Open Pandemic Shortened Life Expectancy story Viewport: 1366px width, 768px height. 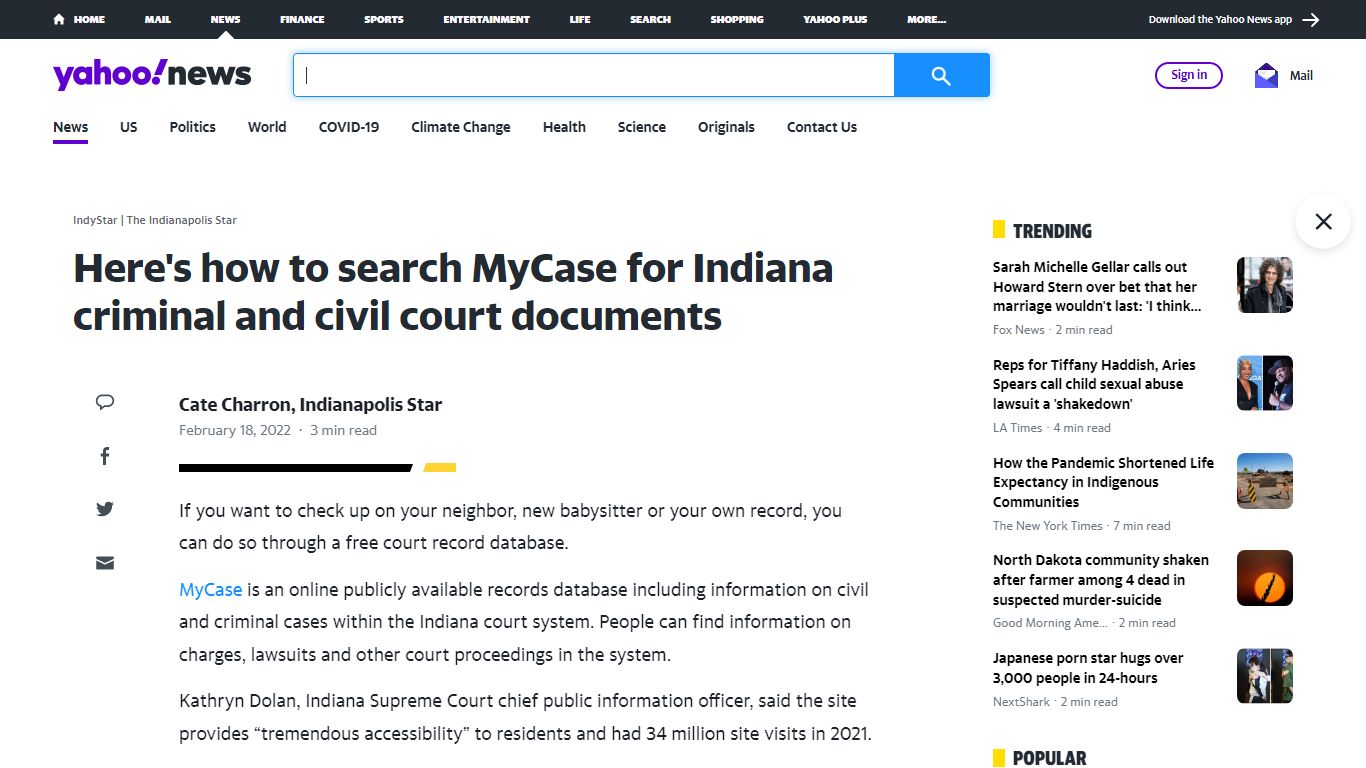[x=1103, y=483]
